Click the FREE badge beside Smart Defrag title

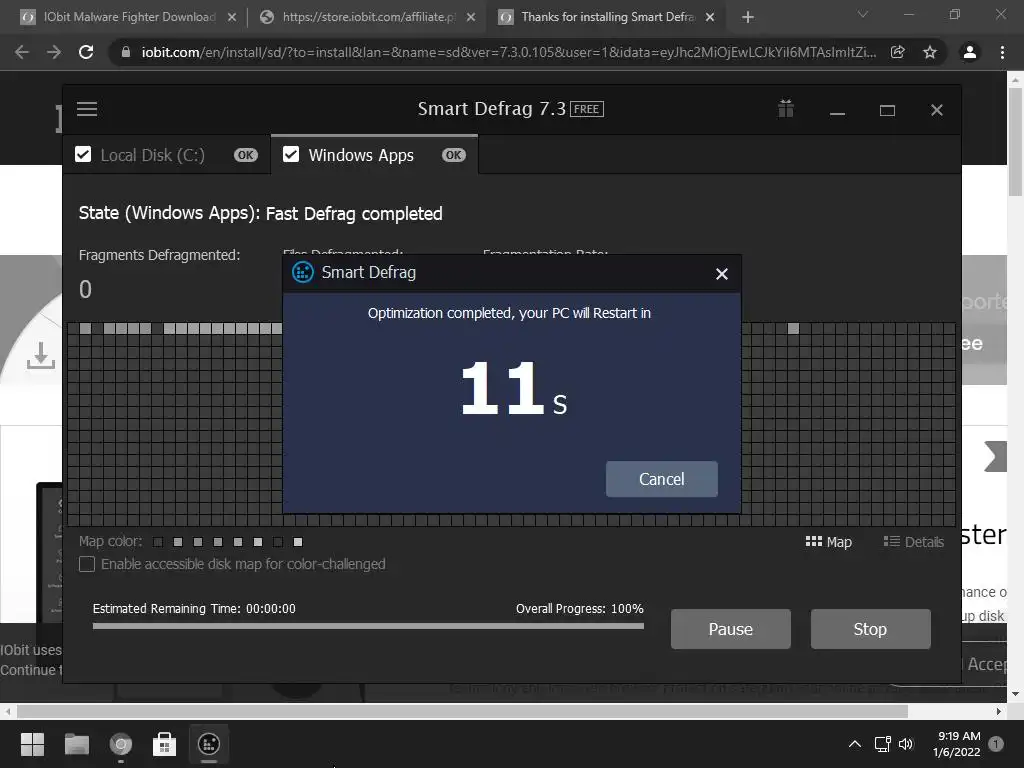point(587,109)
